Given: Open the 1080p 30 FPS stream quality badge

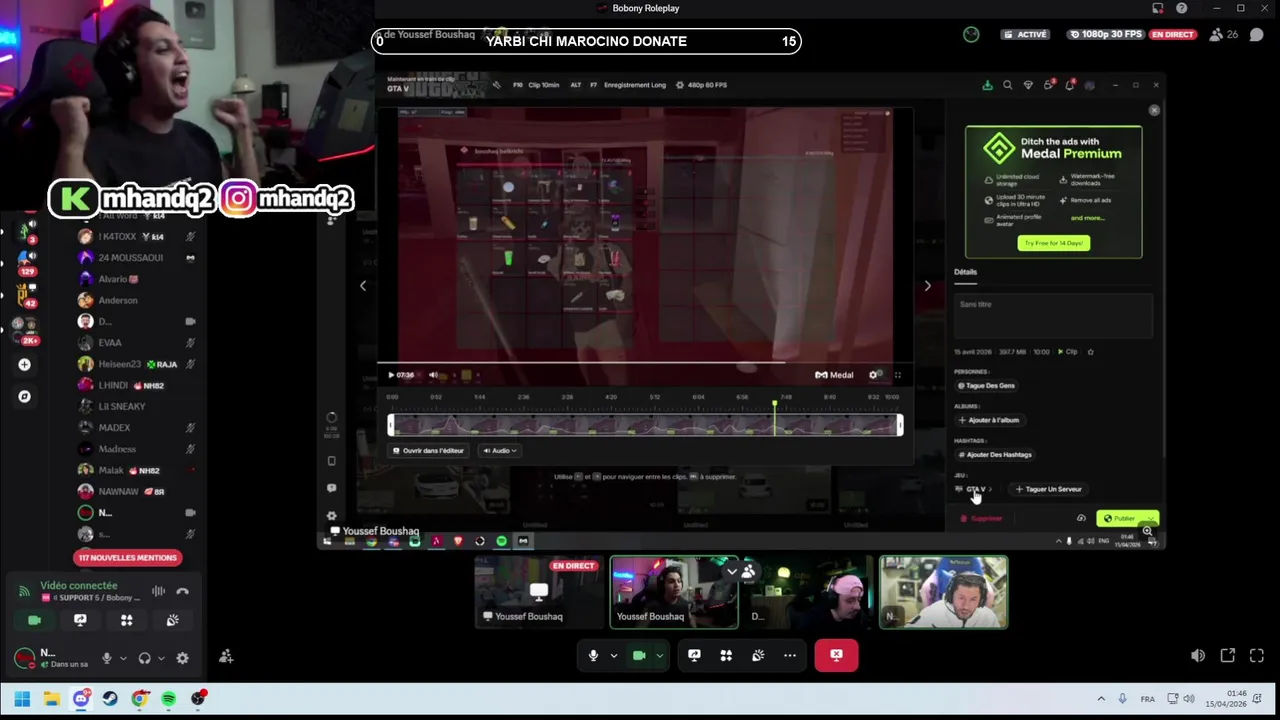Looking at the screenshot, I should (x=1105, y=34).
